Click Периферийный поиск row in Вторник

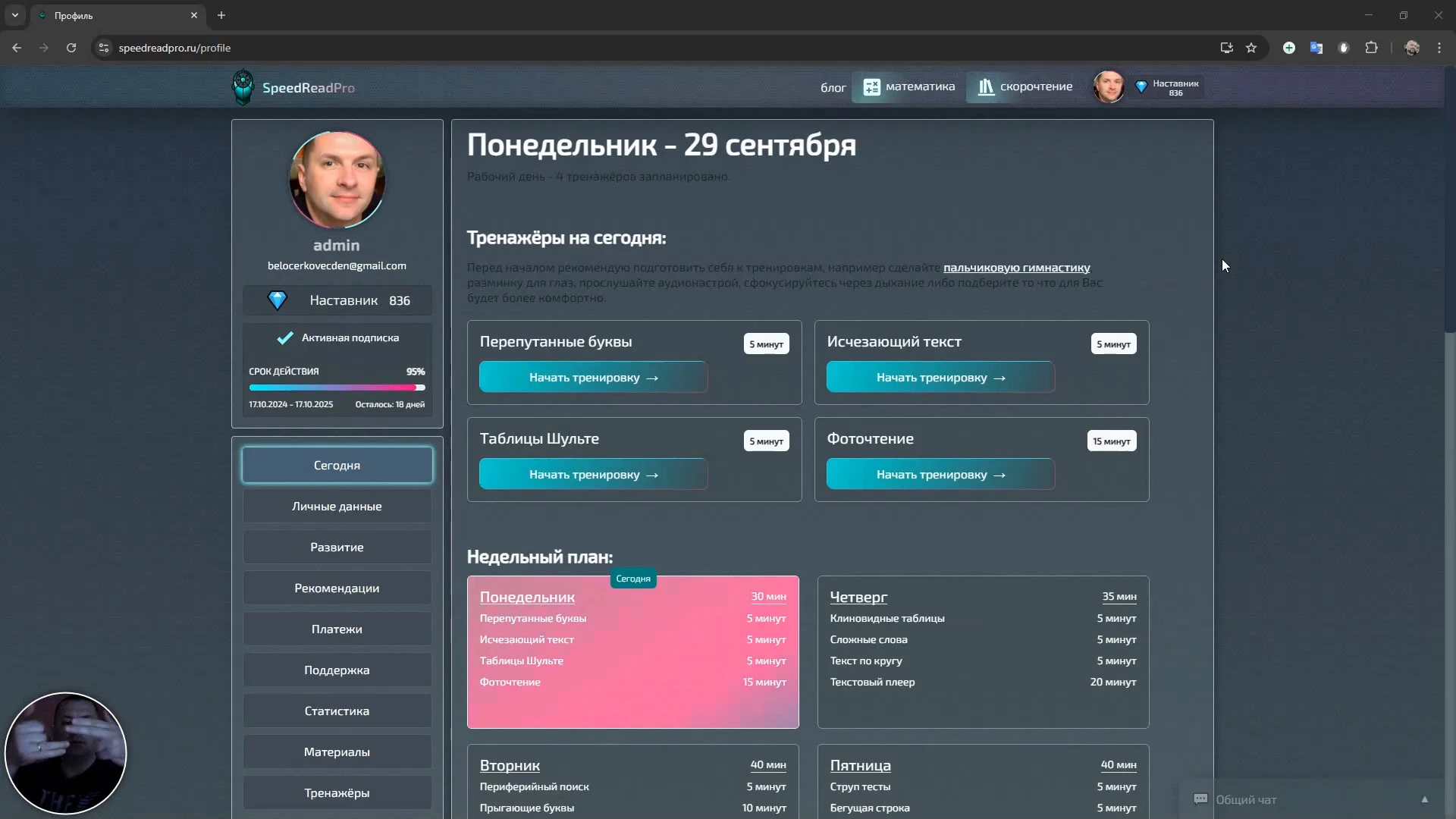pyautogui.click(x=632, y=786)
